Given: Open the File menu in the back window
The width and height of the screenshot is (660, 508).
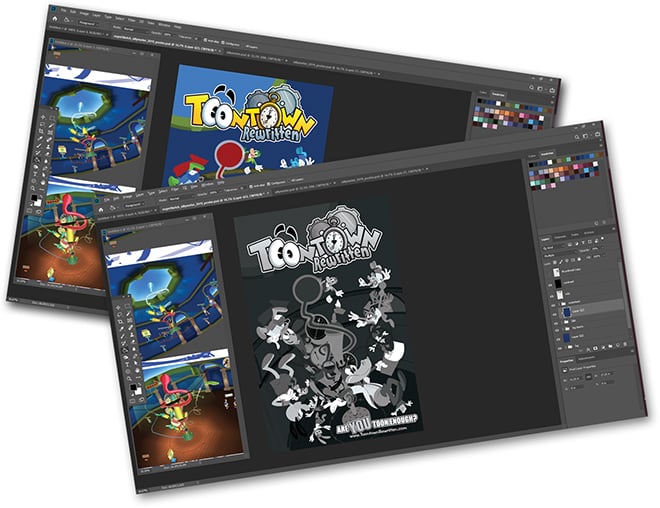Looking at the screenshot, I should point(63,9).
